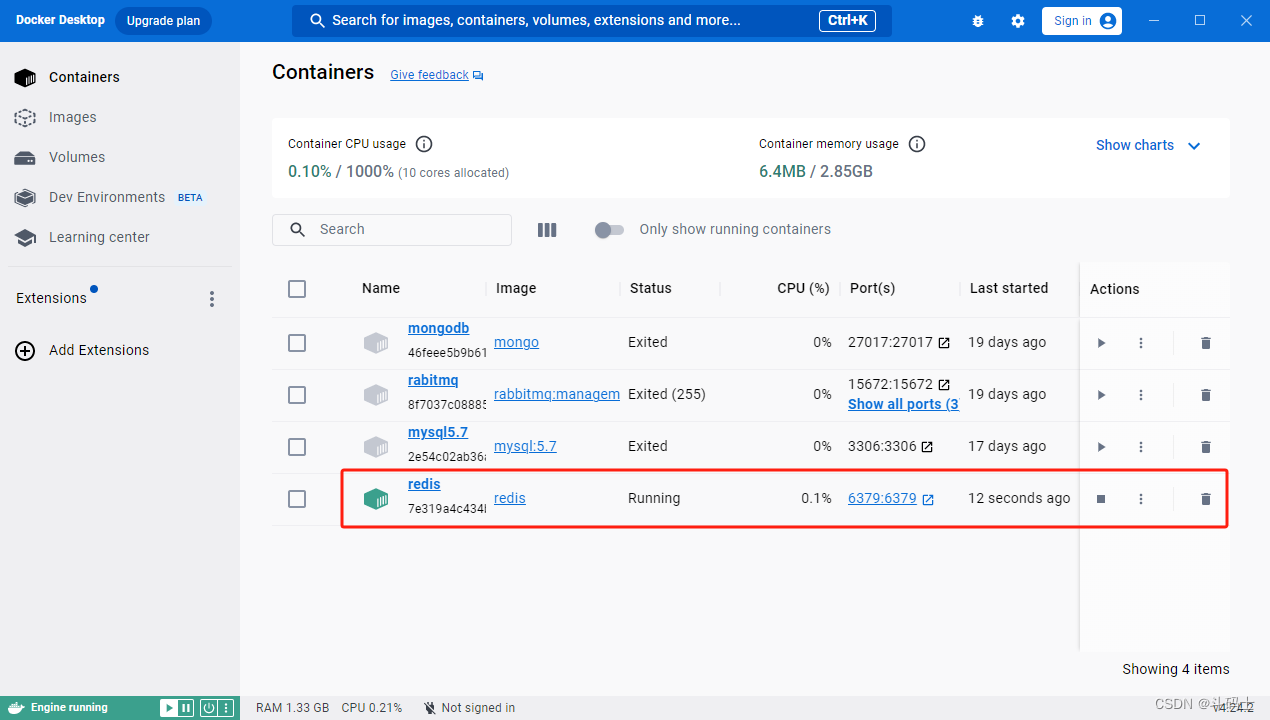This screenshot has width=1270, height=720.
Task: Sort by Name column header
Action: (381, 288)
